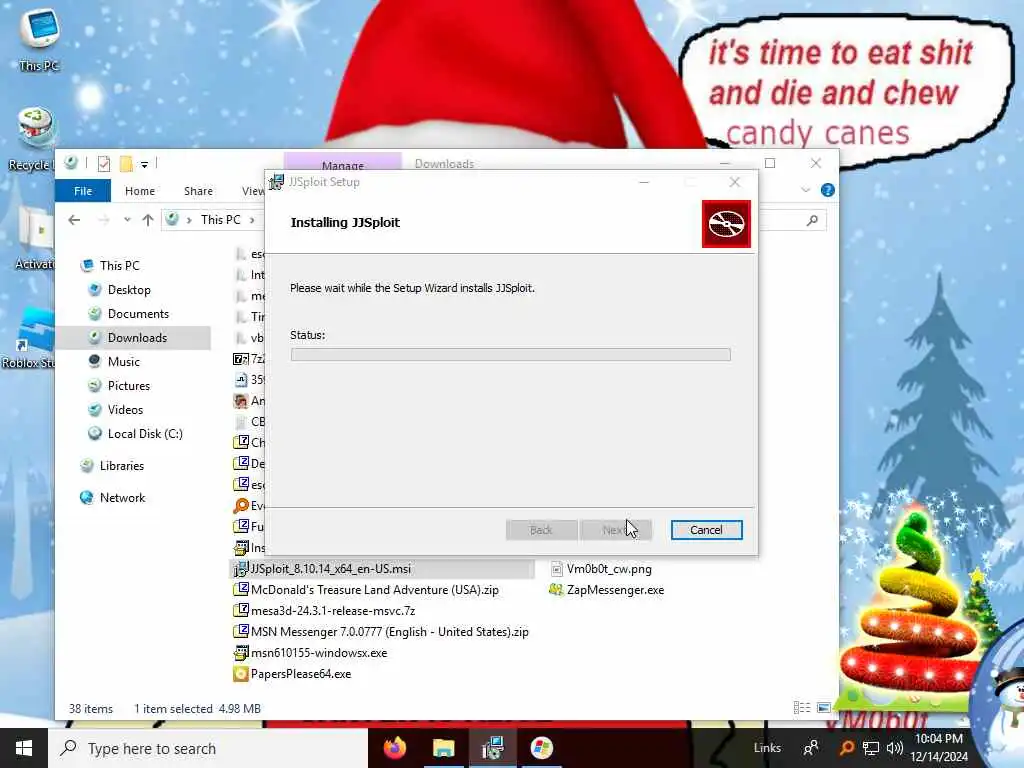This screenshot has height=768, width=1024.
Task: Open the Windows Start menu
Action: (24, 748)
